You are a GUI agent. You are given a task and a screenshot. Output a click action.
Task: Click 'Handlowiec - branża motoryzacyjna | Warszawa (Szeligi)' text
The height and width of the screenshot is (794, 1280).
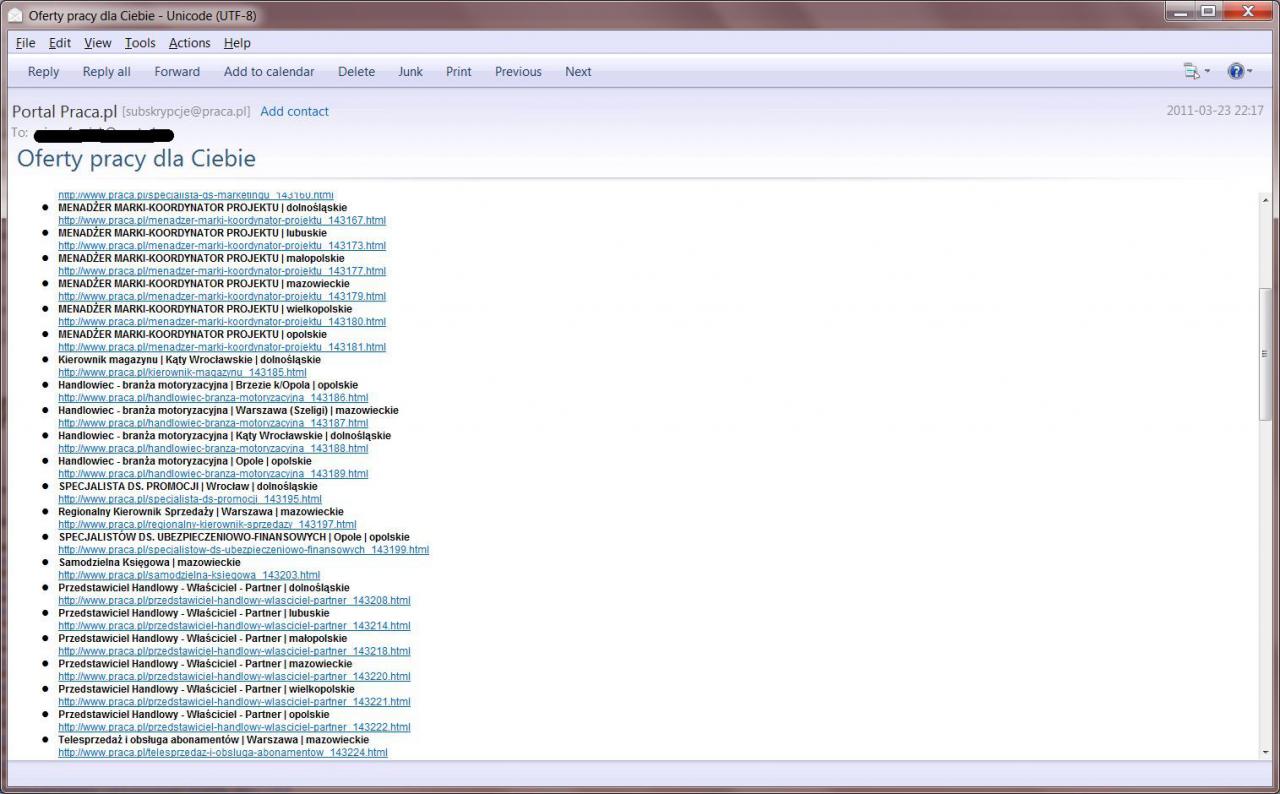coord(193,410)
